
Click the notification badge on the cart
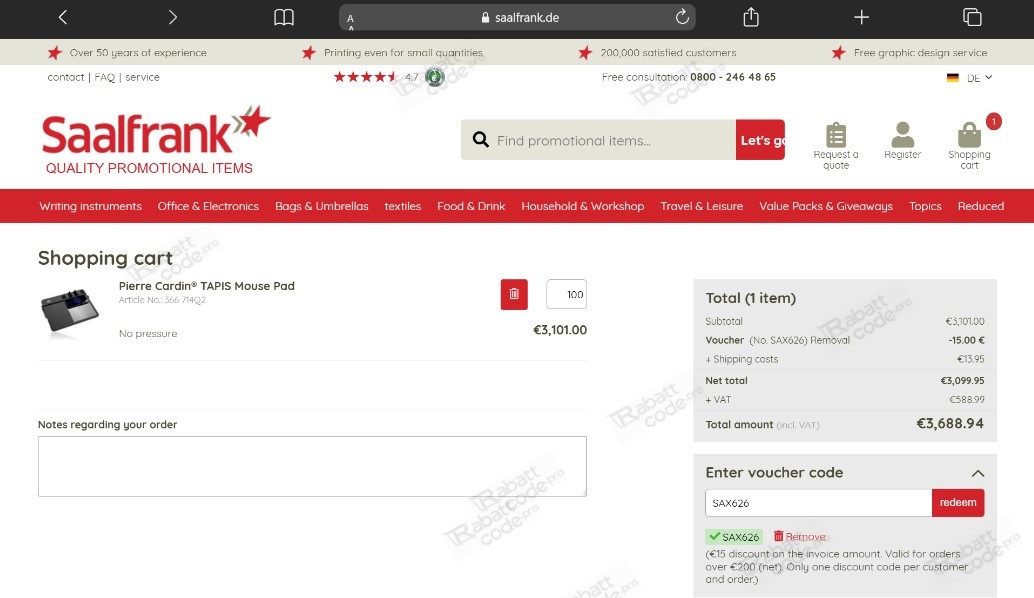pos(993,121)
